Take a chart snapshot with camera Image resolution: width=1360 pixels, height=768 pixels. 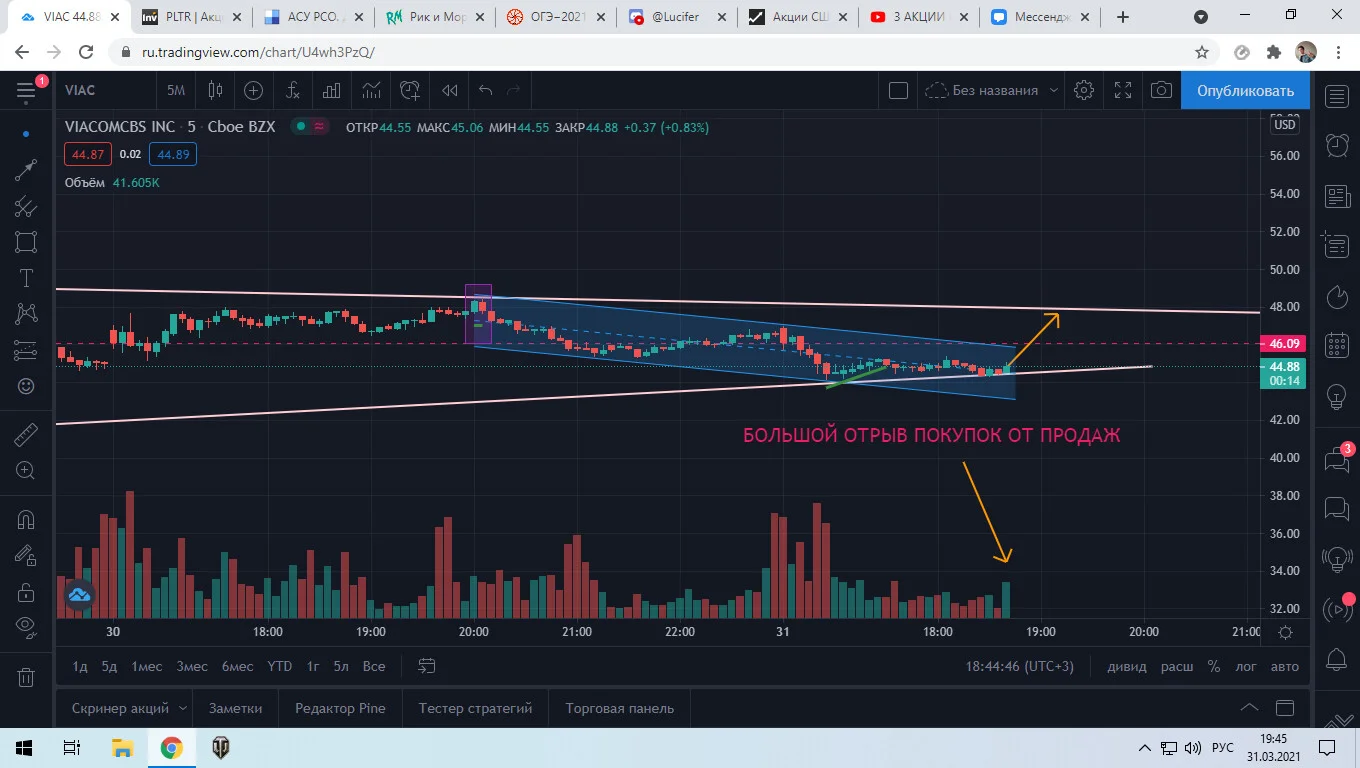coord(1161,90)
